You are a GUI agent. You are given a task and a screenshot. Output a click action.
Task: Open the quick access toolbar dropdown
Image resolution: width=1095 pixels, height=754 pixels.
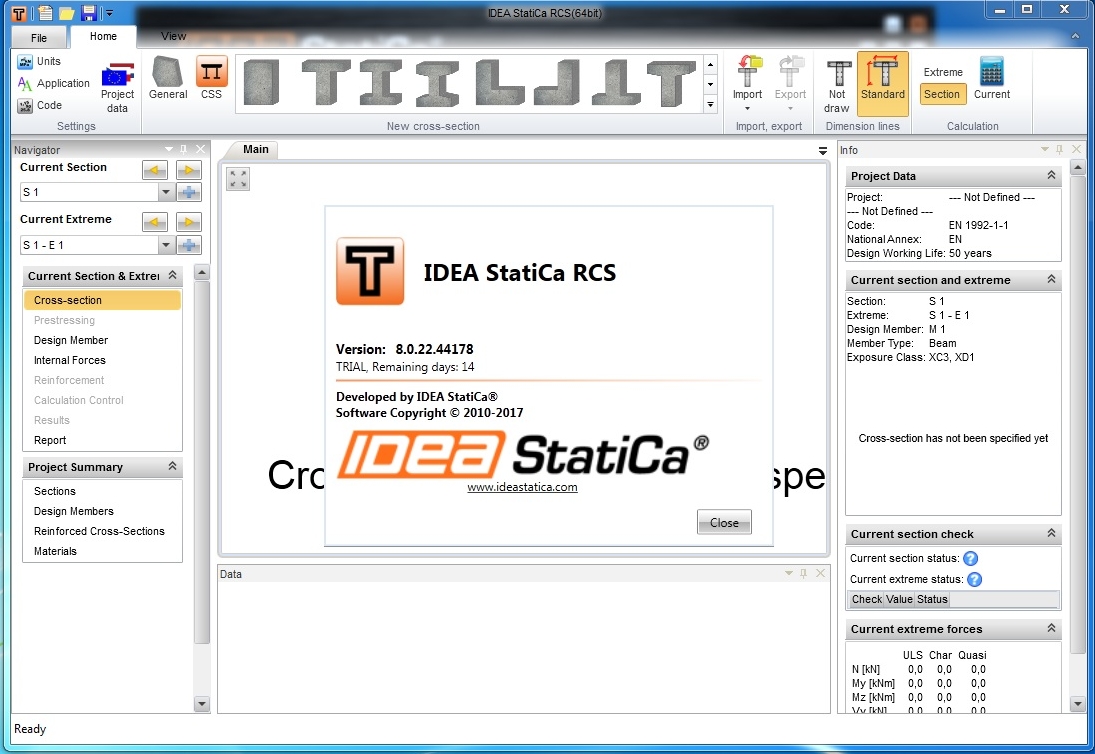109,13
